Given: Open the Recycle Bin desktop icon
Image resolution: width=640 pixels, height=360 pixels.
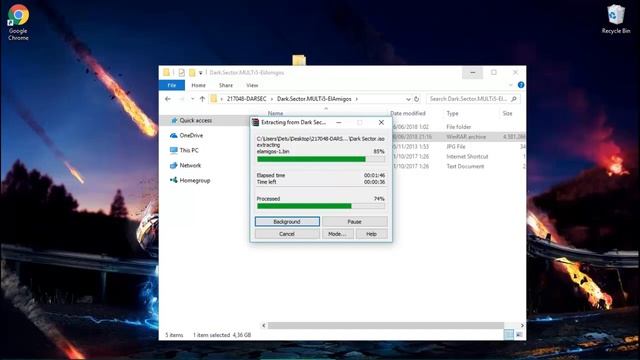Looking at the screenshot, I should coord(616,19).
